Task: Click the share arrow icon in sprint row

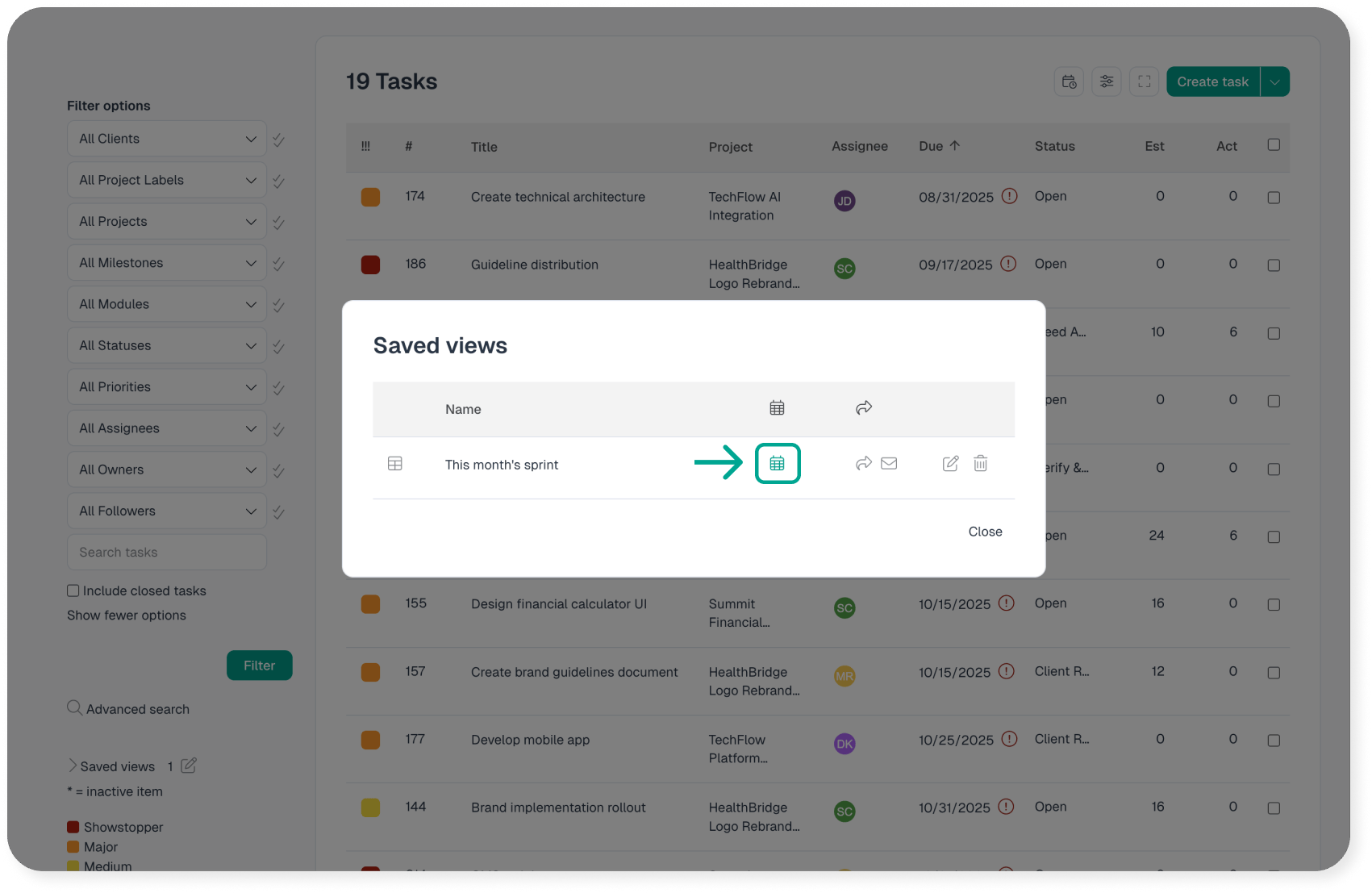Action: click(x=863, y=464)
